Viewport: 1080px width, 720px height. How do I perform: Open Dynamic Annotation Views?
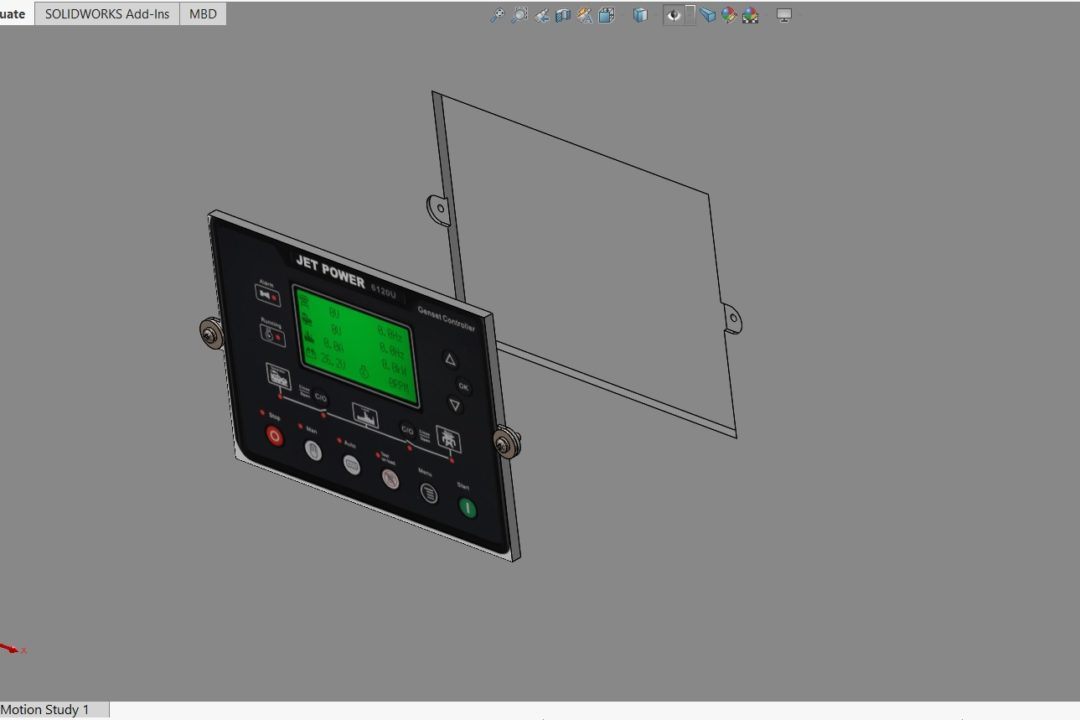585,14
